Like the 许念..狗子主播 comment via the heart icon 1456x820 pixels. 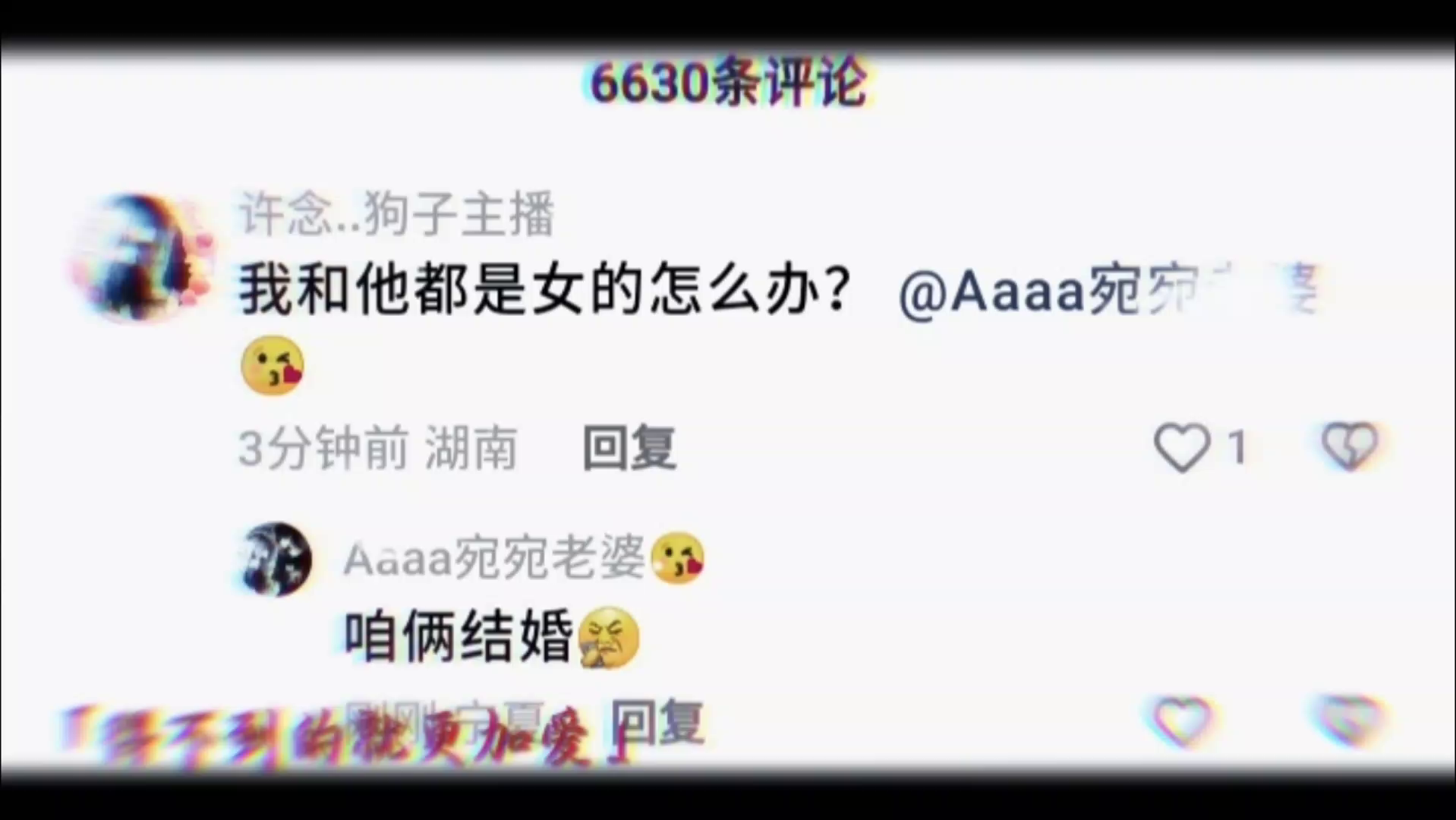1182,447
